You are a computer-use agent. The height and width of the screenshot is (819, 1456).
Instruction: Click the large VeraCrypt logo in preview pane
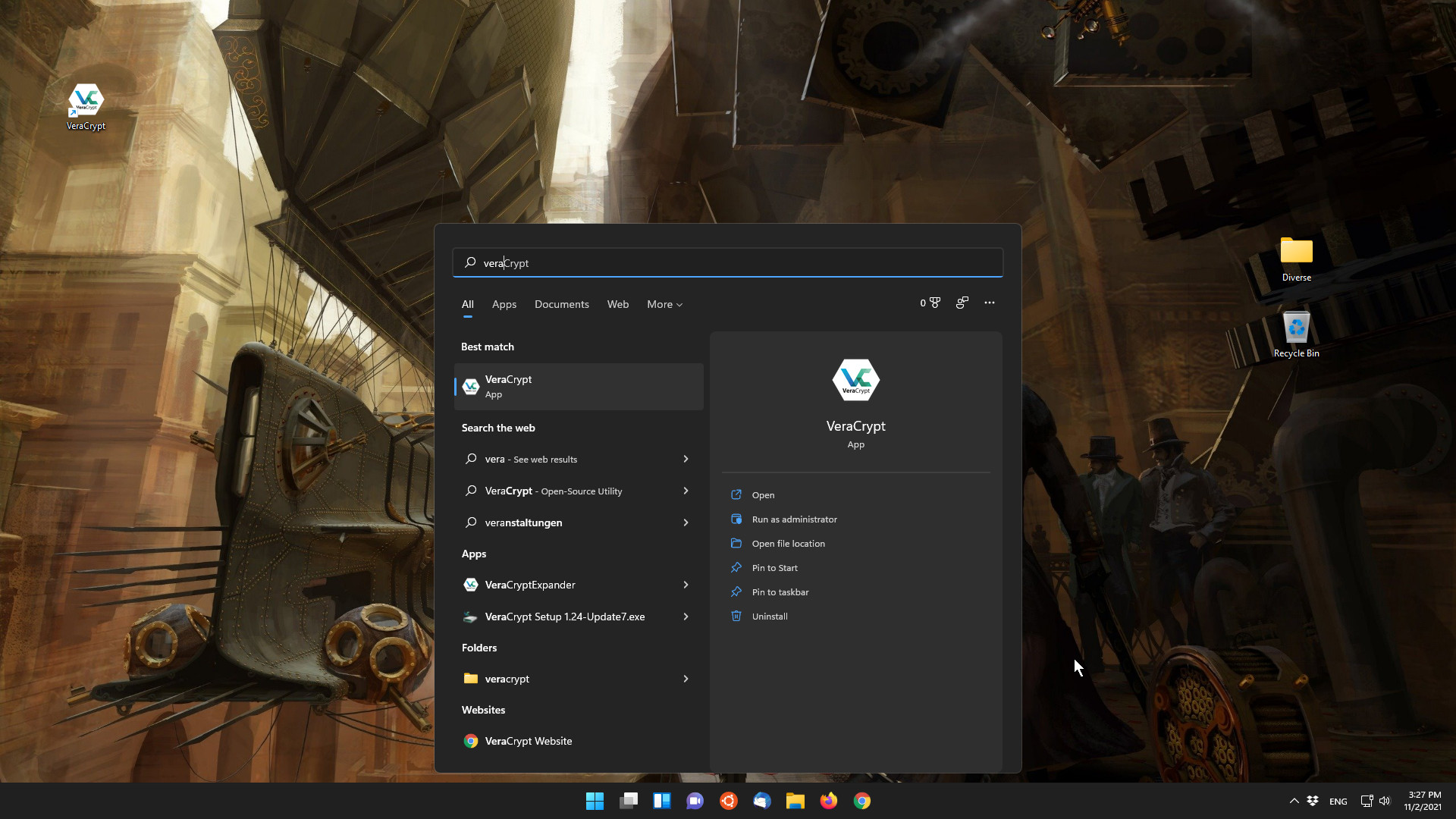[855, 380]
